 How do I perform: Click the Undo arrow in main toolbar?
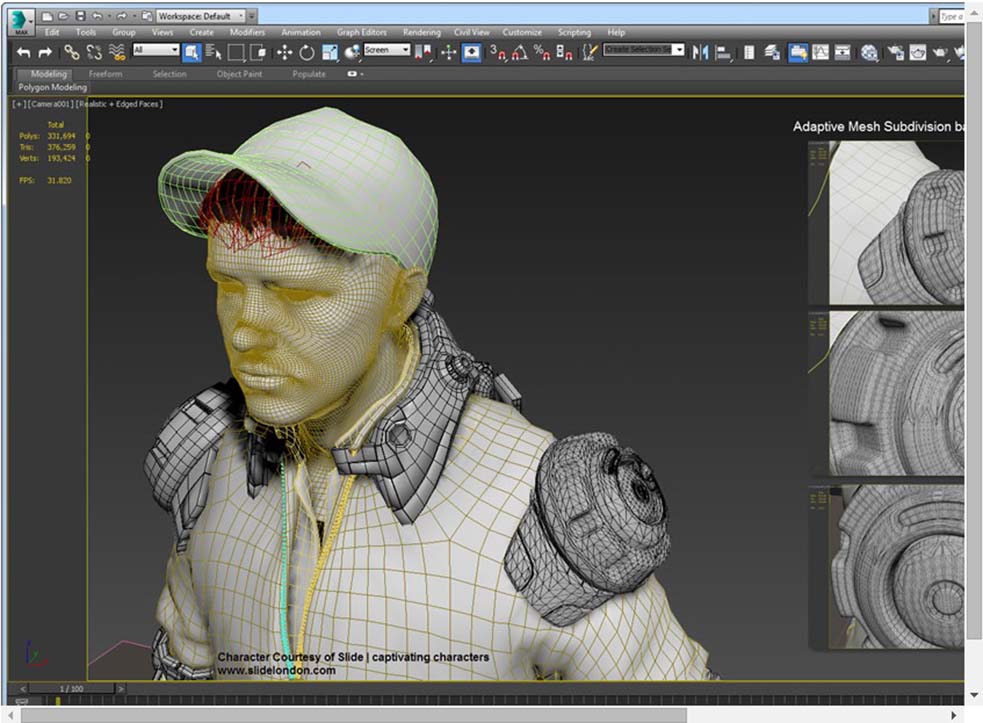pos(24,52)
